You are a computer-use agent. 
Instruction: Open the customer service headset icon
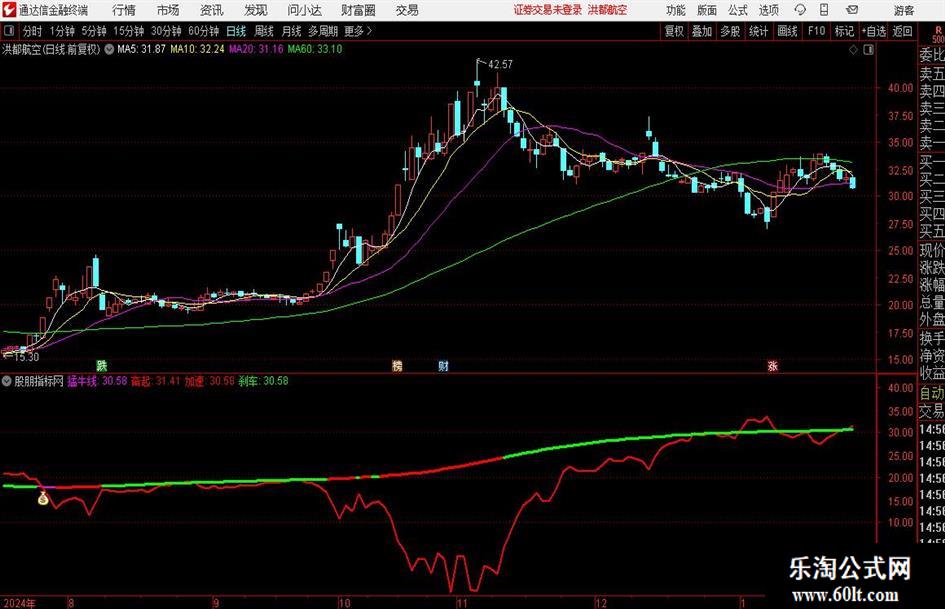[800, 10]
